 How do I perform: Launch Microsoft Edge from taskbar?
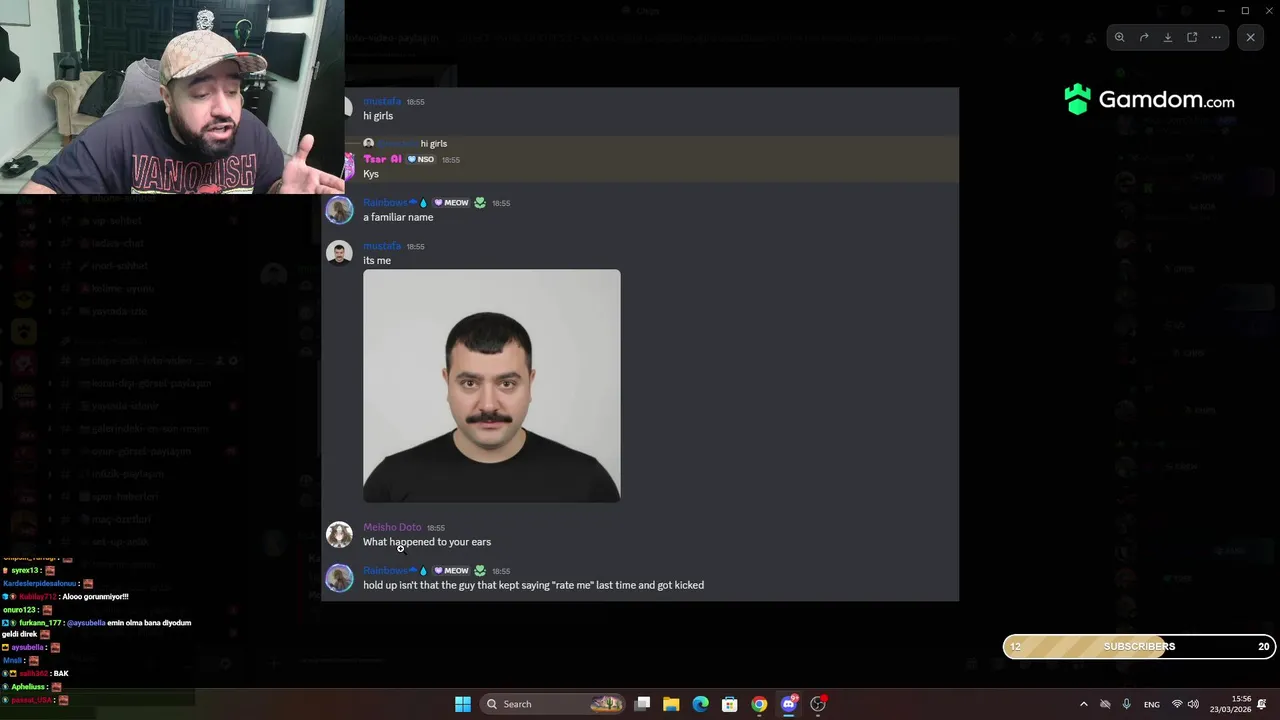point(700,704)
